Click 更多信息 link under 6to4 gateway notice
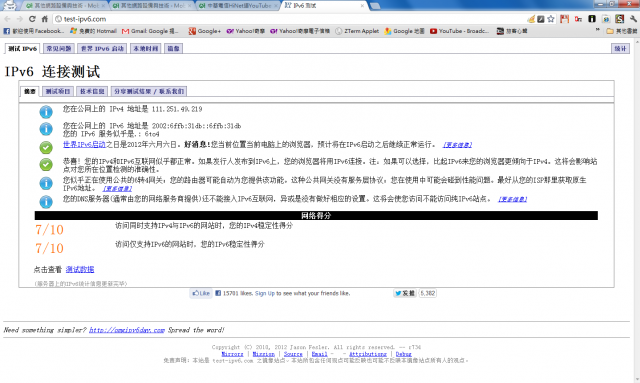This screenshot has height=383, width=640. (117, 189)
